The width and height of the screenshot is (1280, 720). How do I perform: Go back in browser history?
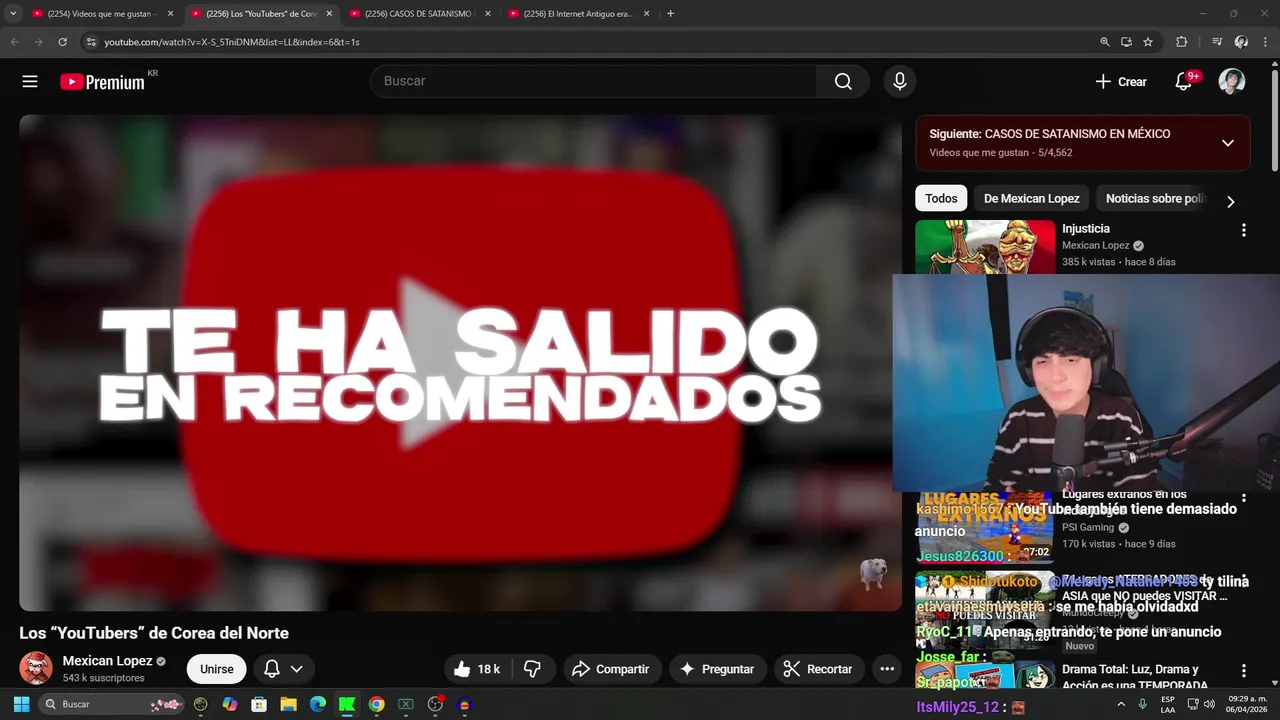tap(14, 42)
